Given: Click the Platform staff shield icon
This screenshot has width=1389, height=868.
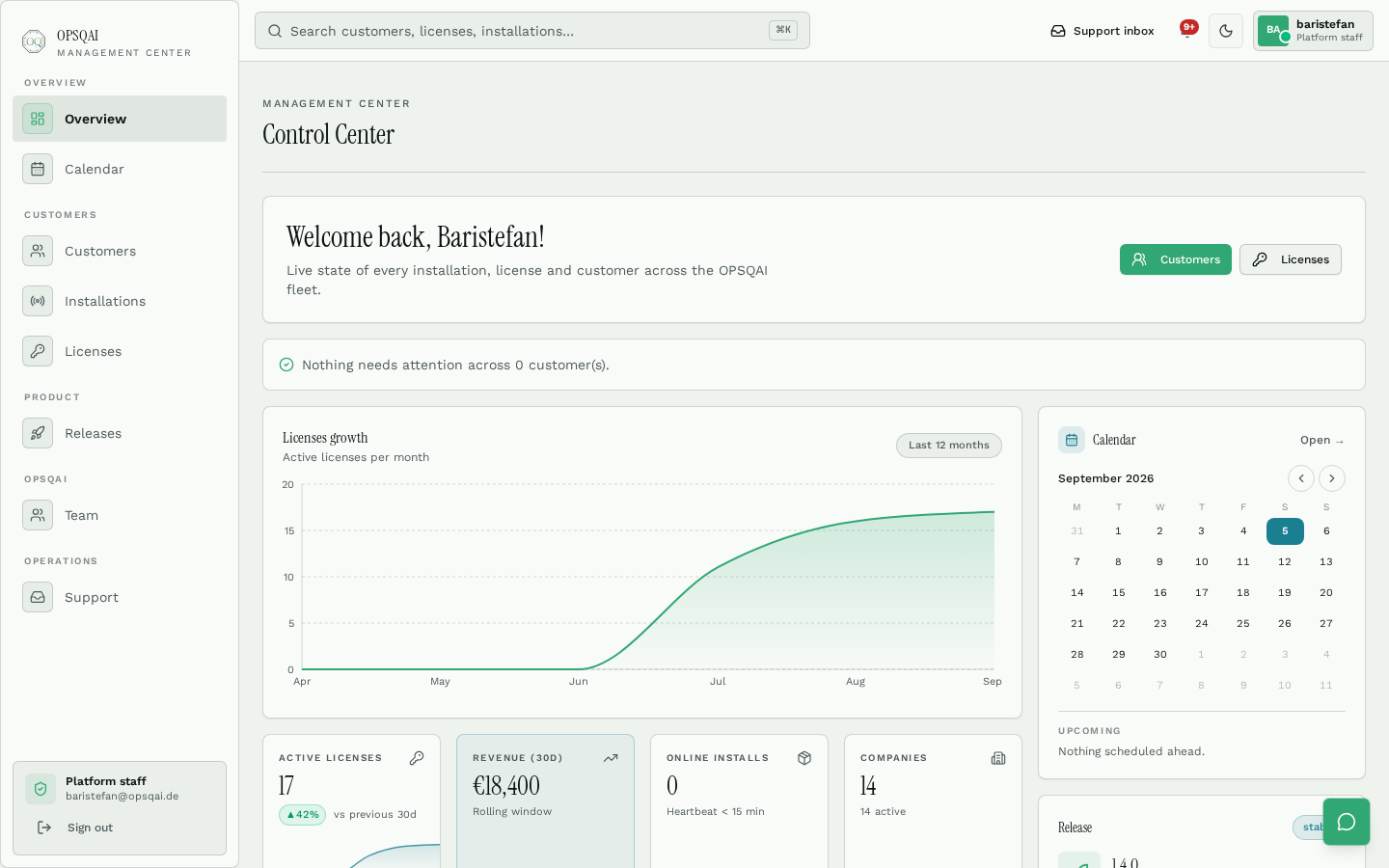Looking at the screenshot, I should 41,789.
